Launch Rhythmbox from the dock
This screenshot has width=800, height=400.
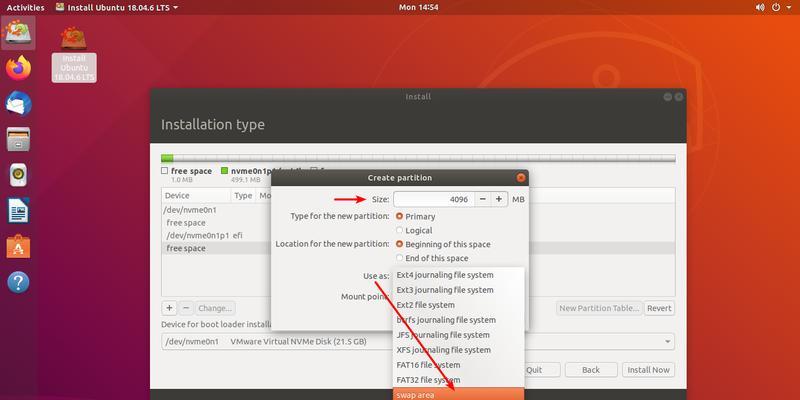tap(18, 175)
